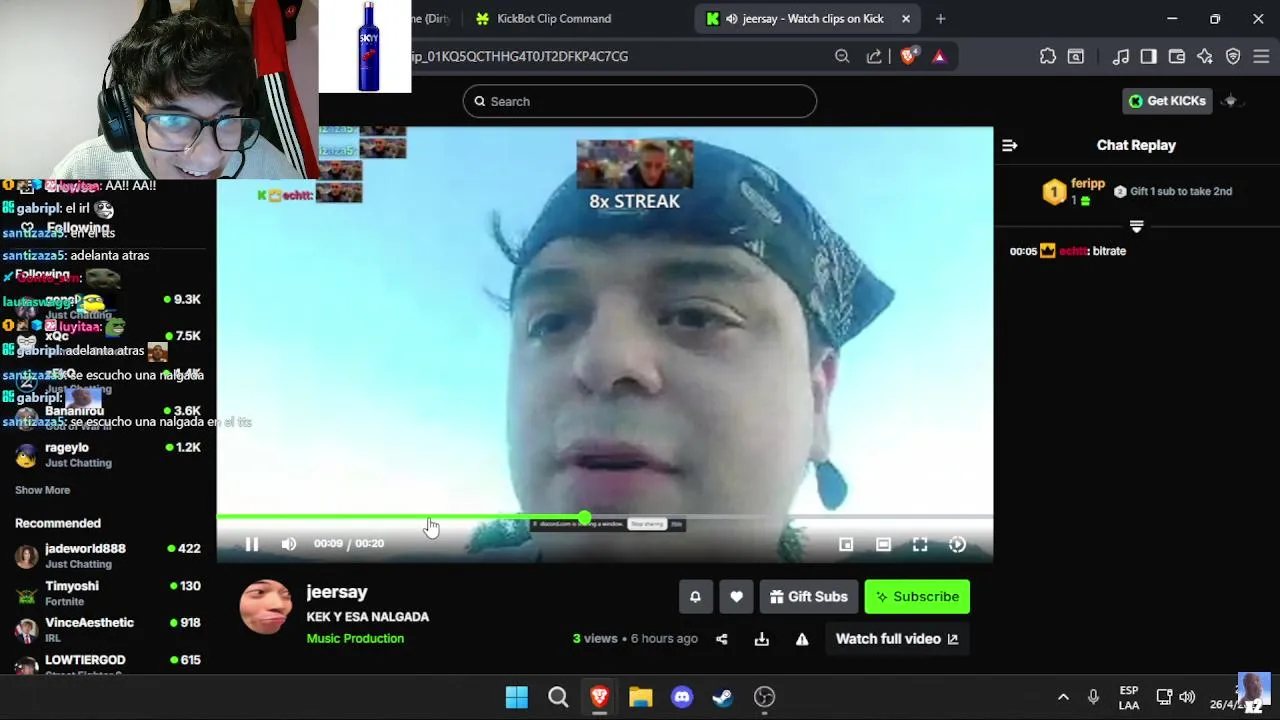1280x720 pixels.
Task: Open the media control music note icon
Action: (x=1121, y=57)
